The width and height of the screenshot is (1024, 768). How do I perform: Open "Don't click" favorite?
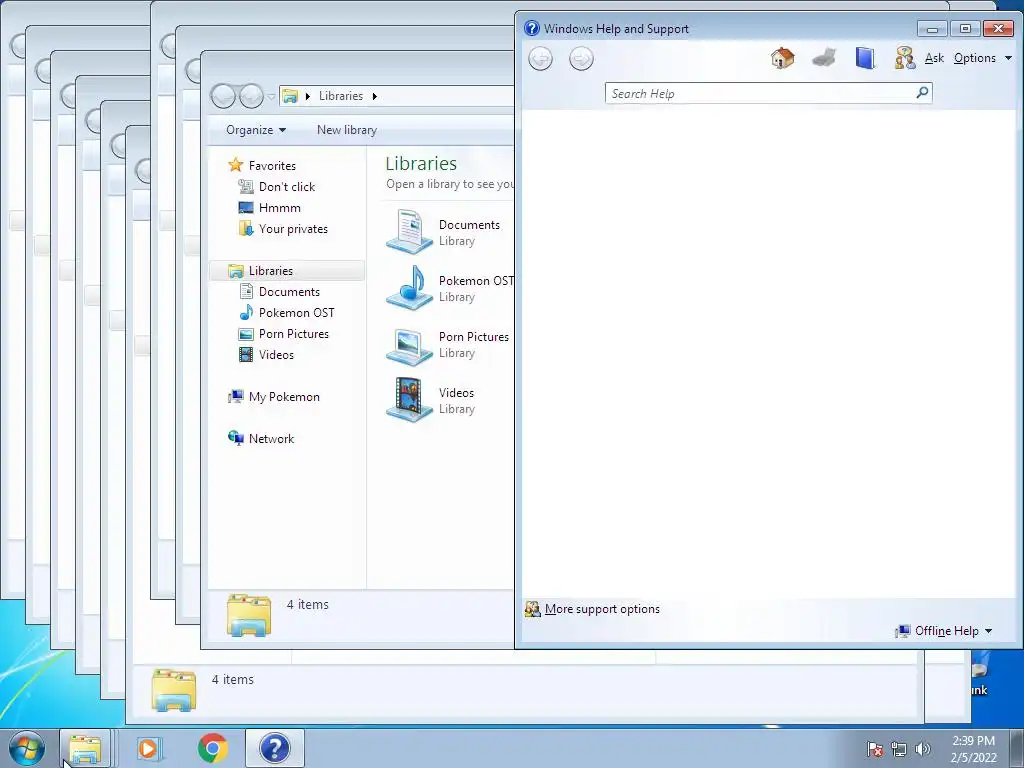click(x=287, y=187)
